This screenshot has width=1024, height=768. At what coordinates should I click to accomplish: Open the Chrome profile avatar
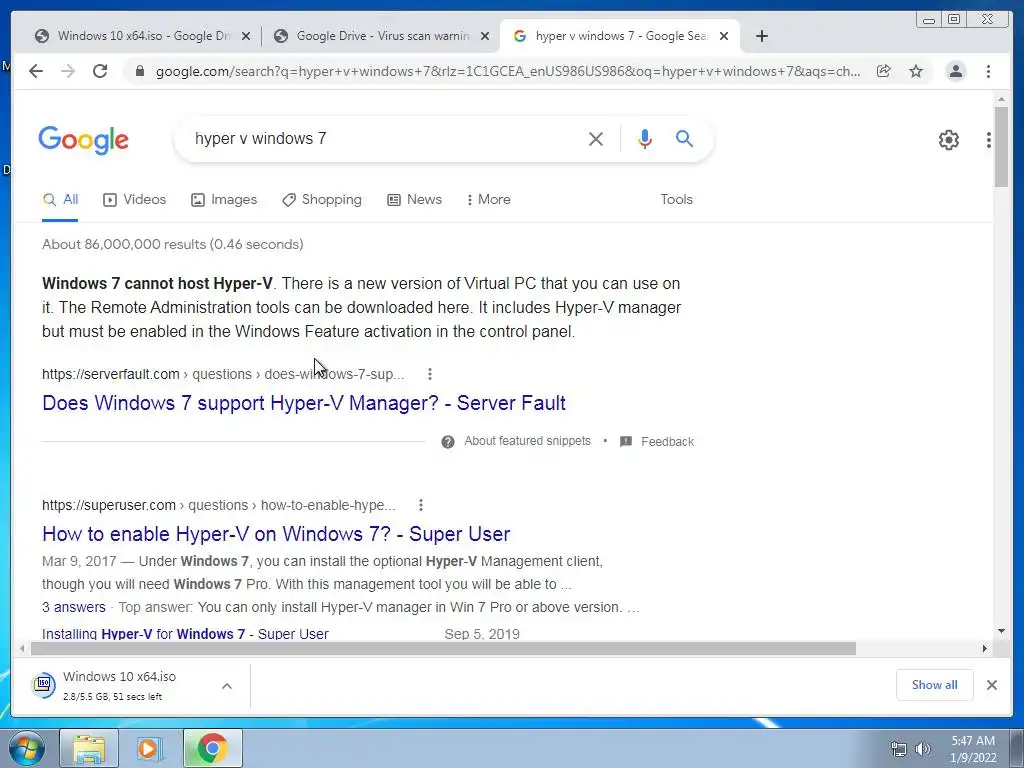tap(955, 71)
